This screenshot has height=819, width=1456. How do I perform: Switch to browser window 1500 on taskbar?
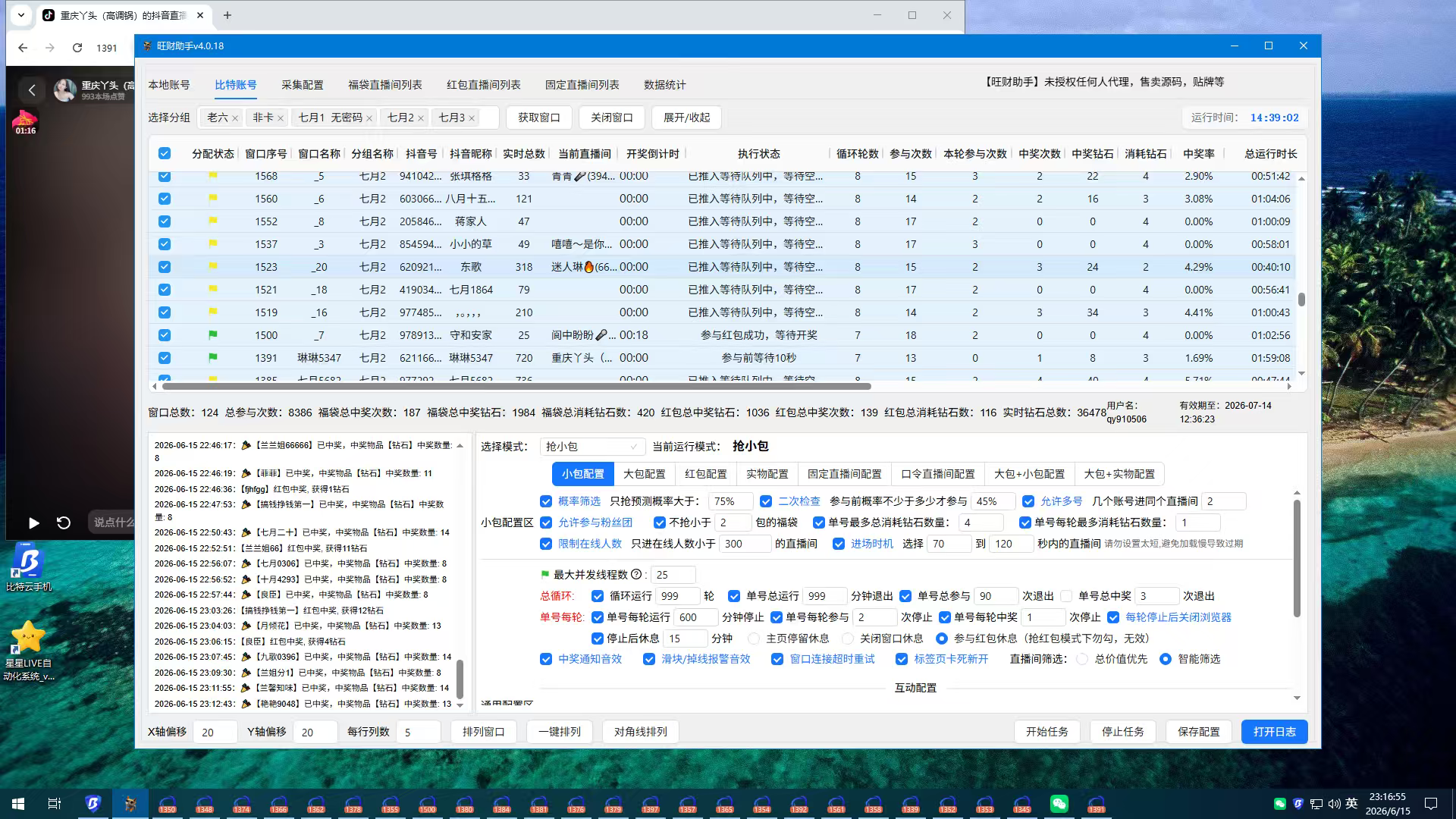coord(428,804)
